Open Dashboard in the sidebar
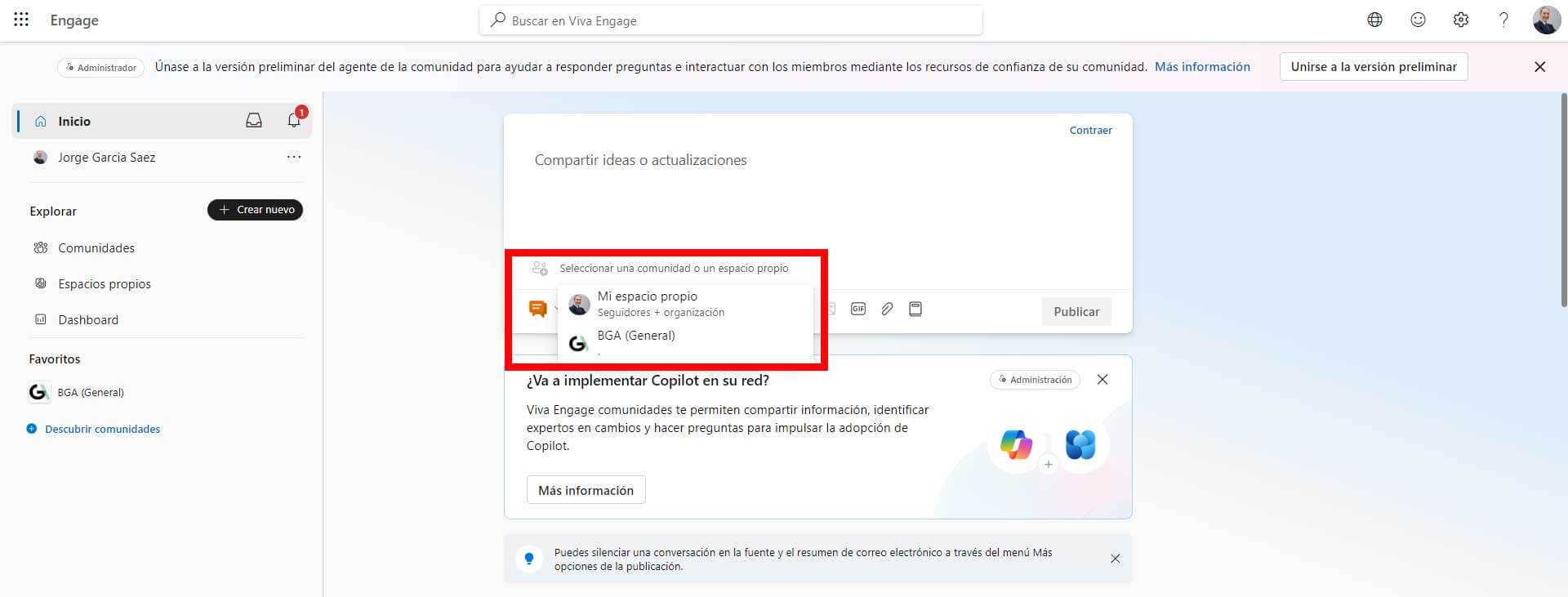Viewport: 1568px width, 597px height. point(87,320)
